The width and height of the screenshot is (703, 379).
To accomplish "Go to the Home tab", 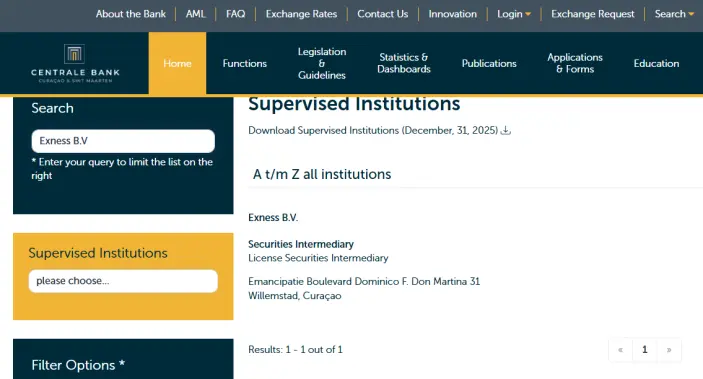I will click(178, 63).
